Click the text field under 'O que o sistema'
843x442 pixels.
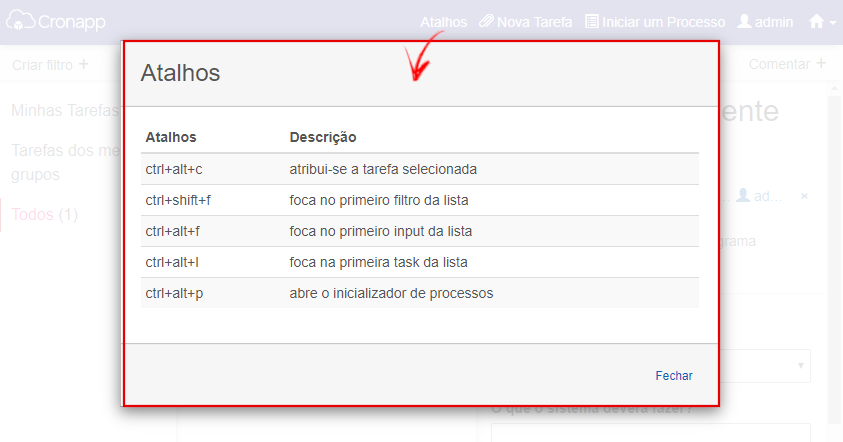click(x=651, y=433)
